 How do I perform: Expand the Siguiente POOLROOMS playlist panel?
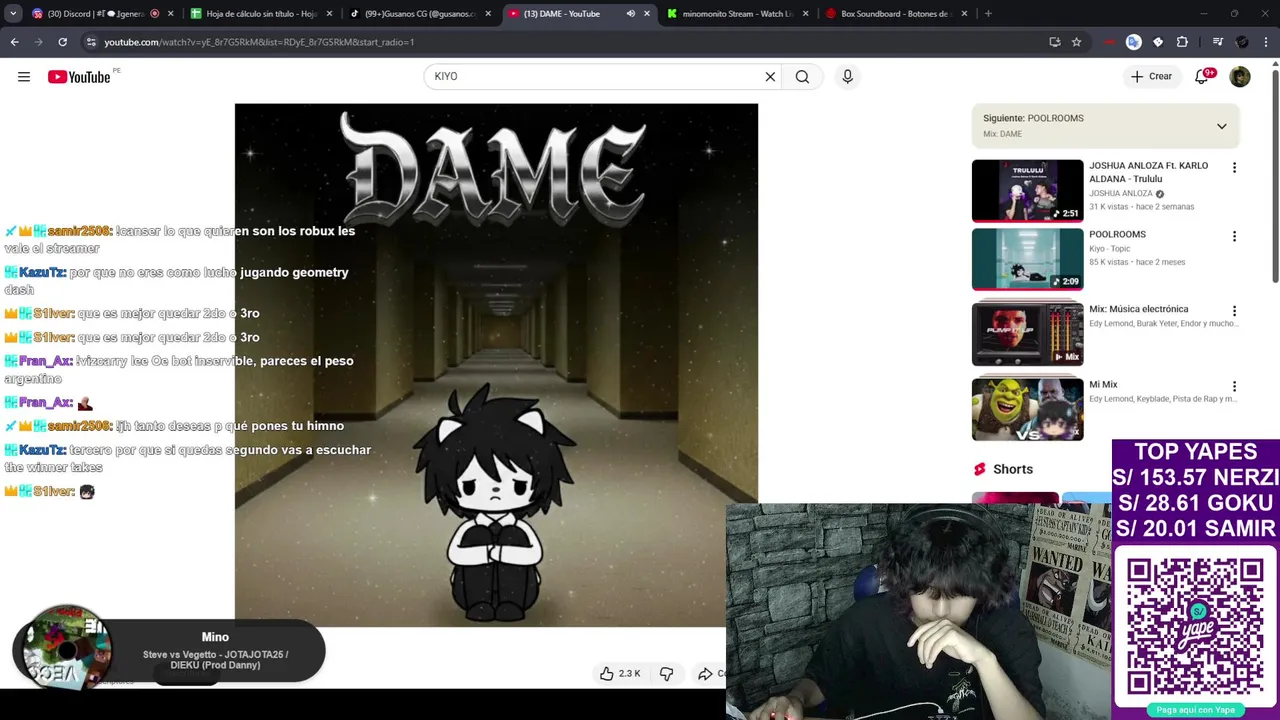pyautogui.click(x=1221, y=126)
